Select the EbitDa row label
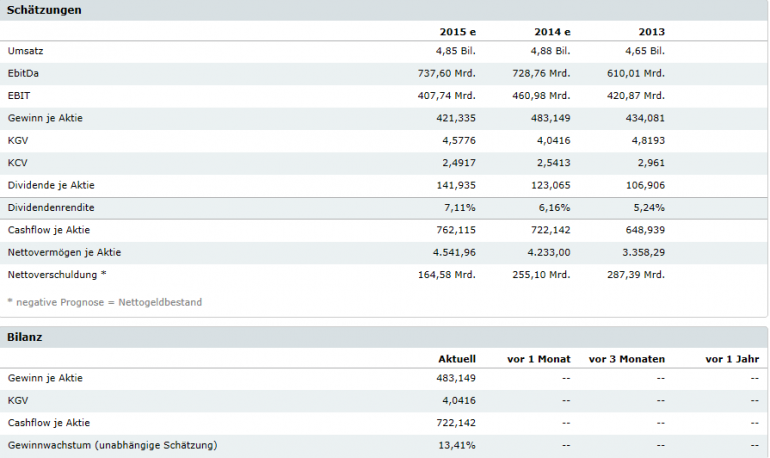Screen dimensions: 770x458 [x=24, y=73]
